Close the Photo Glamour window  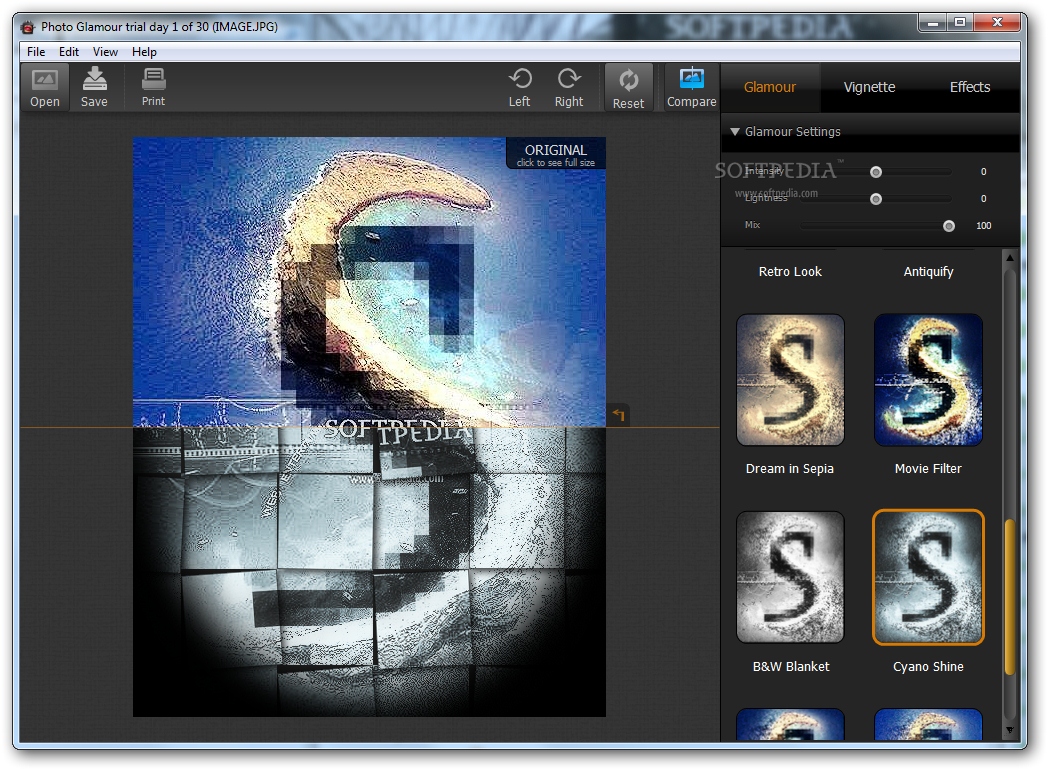(x=997, y=23)
